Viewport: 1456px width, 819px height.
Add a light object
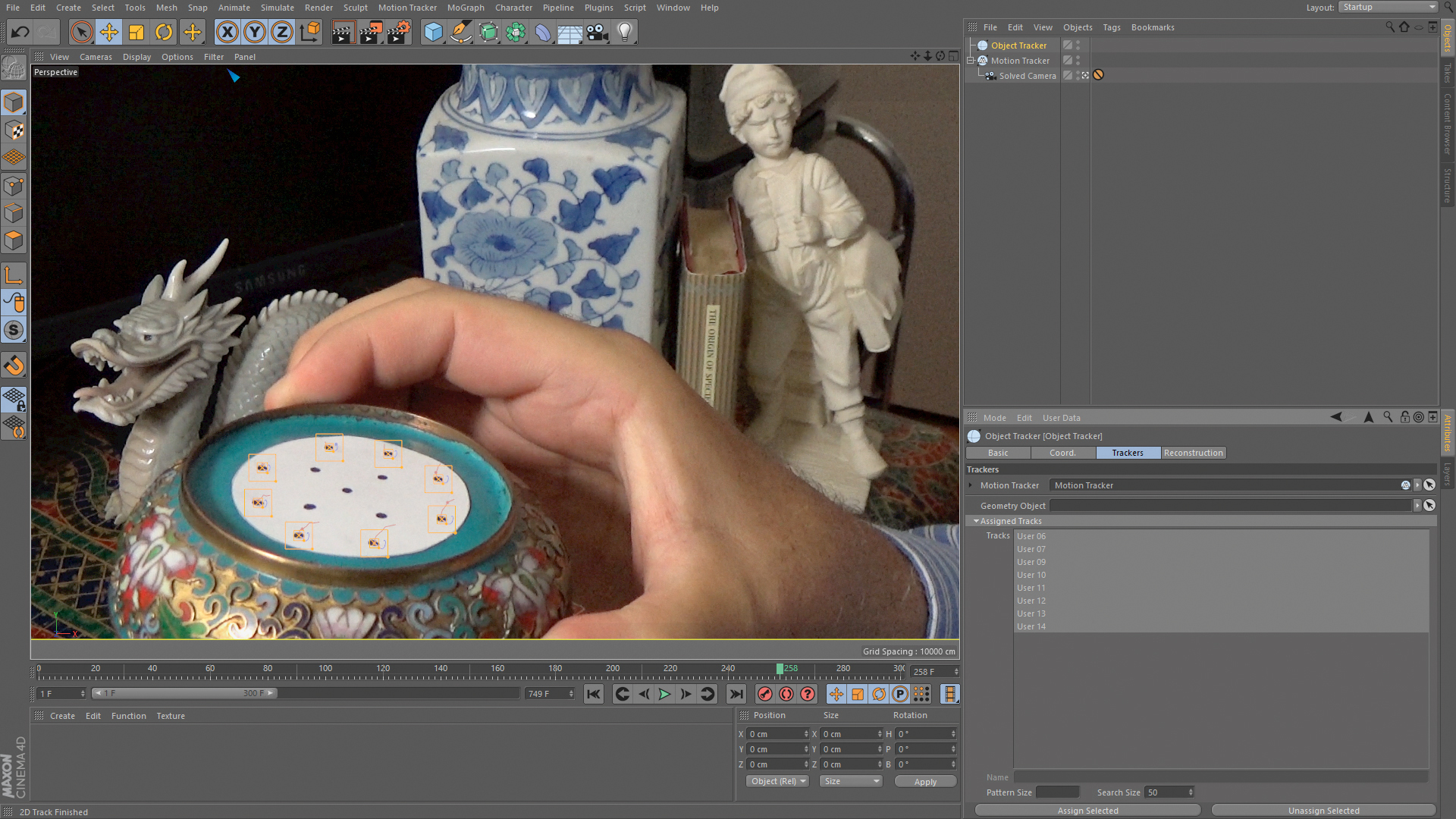tap(625, 33)
